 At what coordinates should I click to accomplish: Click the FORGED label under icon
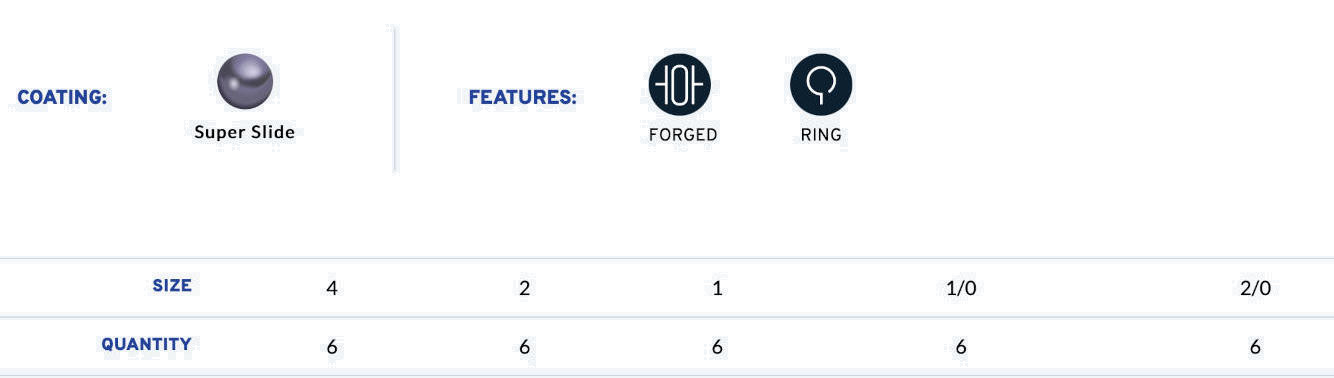pyautogui.click(x=683, y=135)
